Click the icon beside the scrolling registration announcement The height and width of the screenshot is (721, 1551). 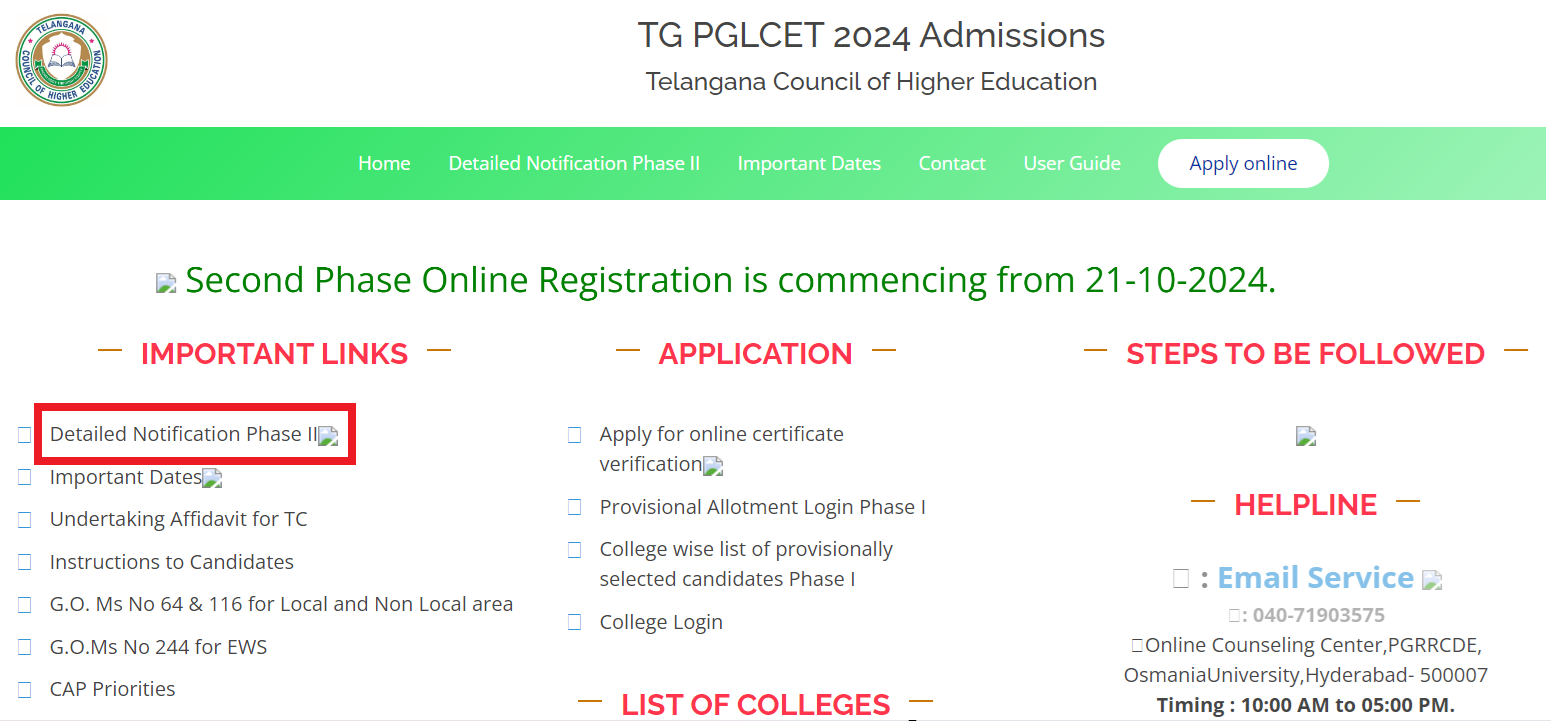(166, 282)
